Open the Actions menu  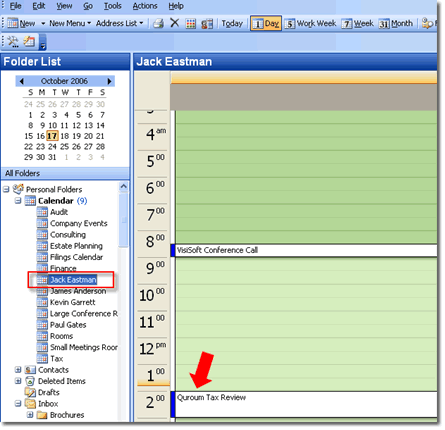[145, 6]
